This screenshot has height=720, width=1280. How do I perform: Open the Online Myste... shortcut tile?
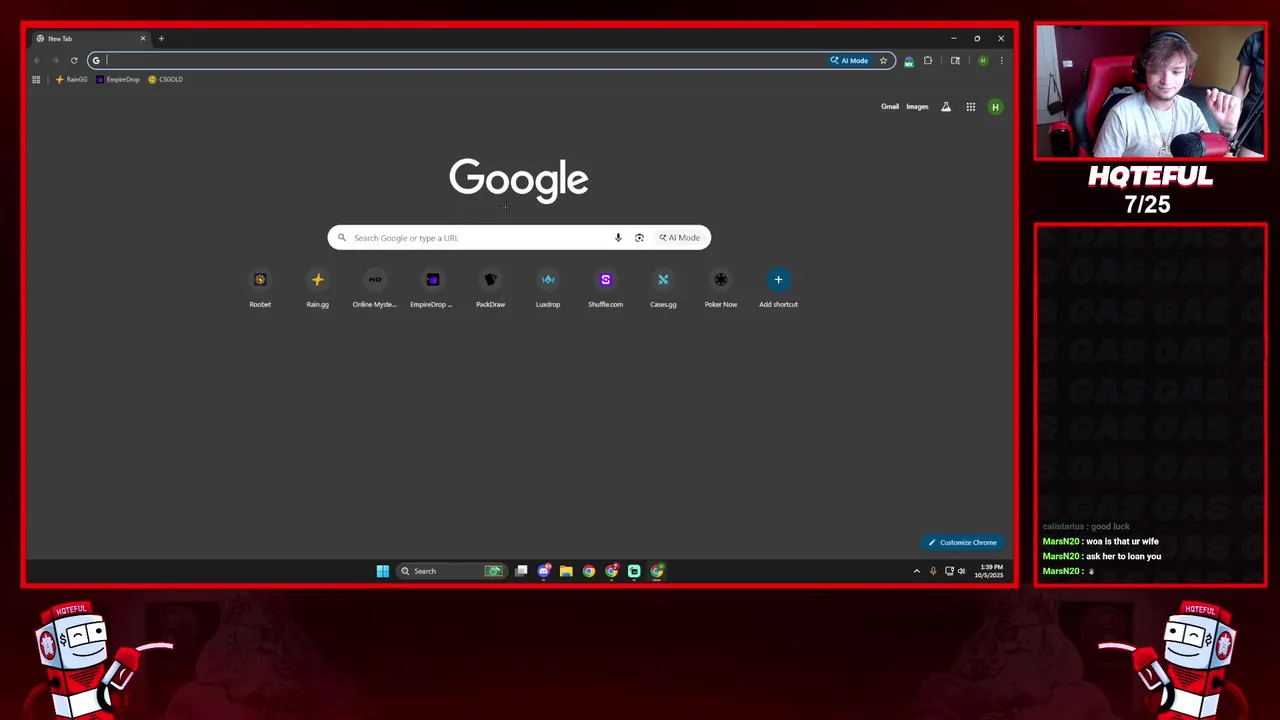pos(375,288)
